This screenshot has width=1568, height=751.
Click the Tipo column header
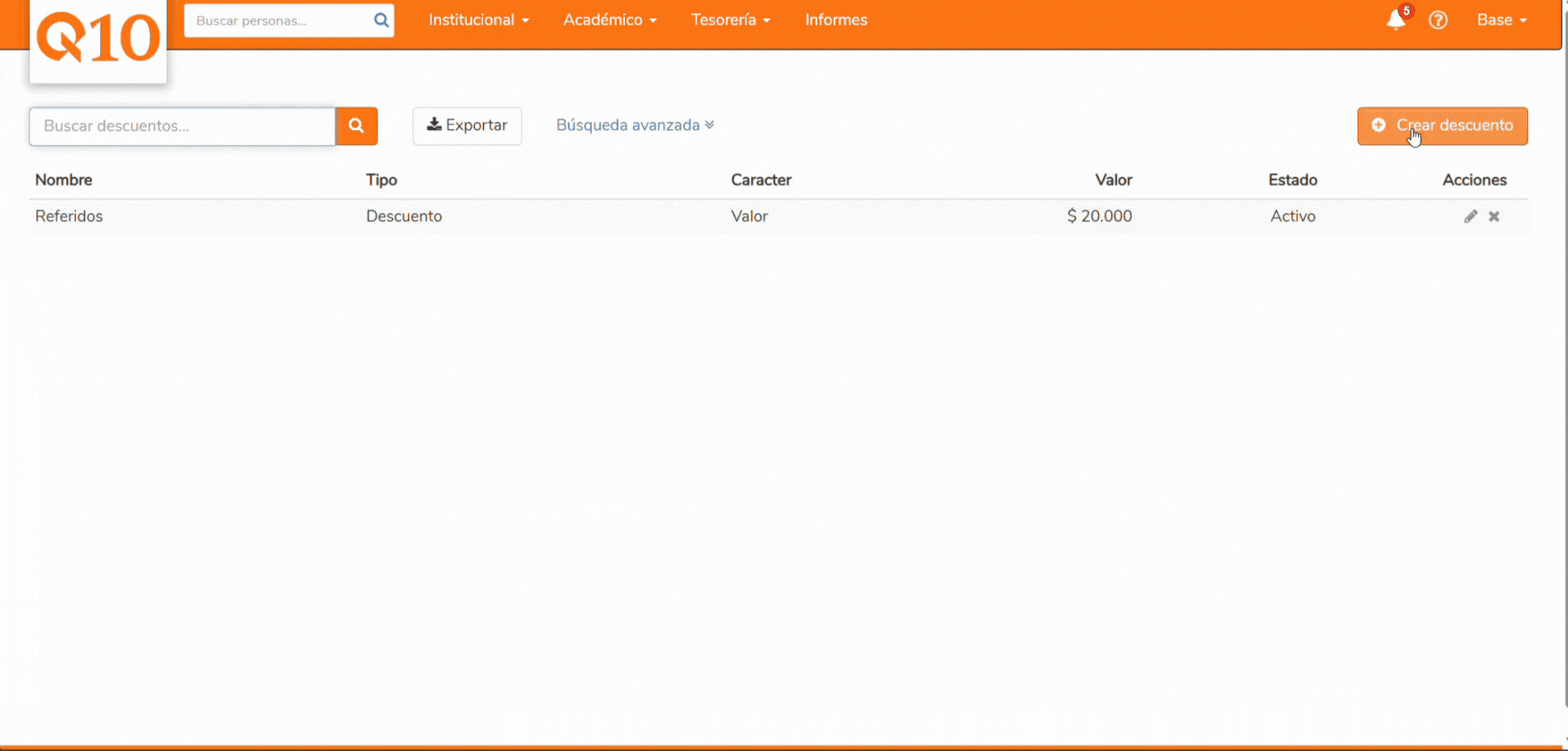(381, 180)
